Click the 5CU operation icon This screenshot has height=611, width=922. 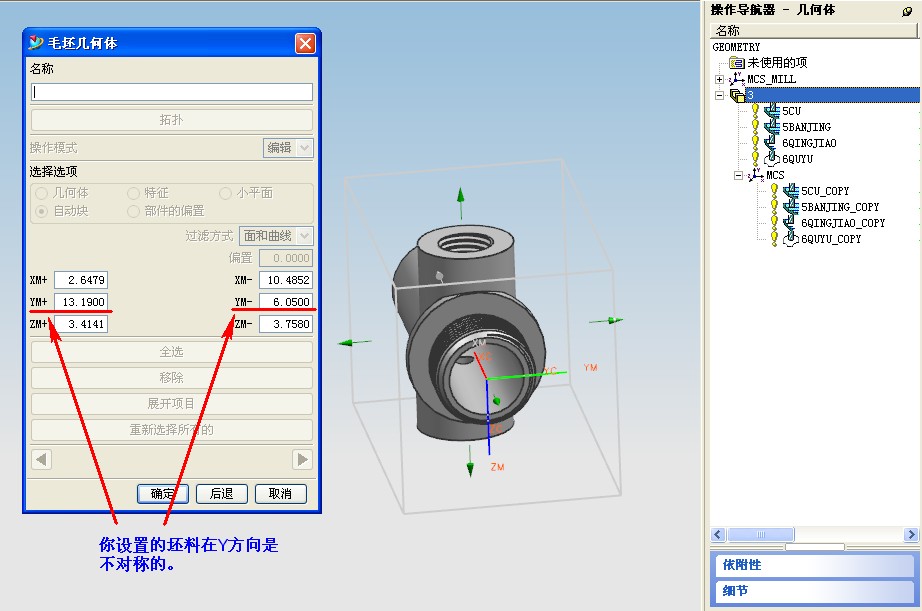[x=771, y=111]
